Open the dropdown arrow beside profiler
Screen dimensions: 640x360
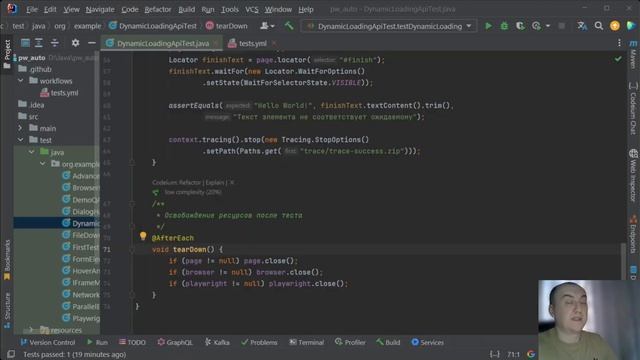[x=548, y=26]
